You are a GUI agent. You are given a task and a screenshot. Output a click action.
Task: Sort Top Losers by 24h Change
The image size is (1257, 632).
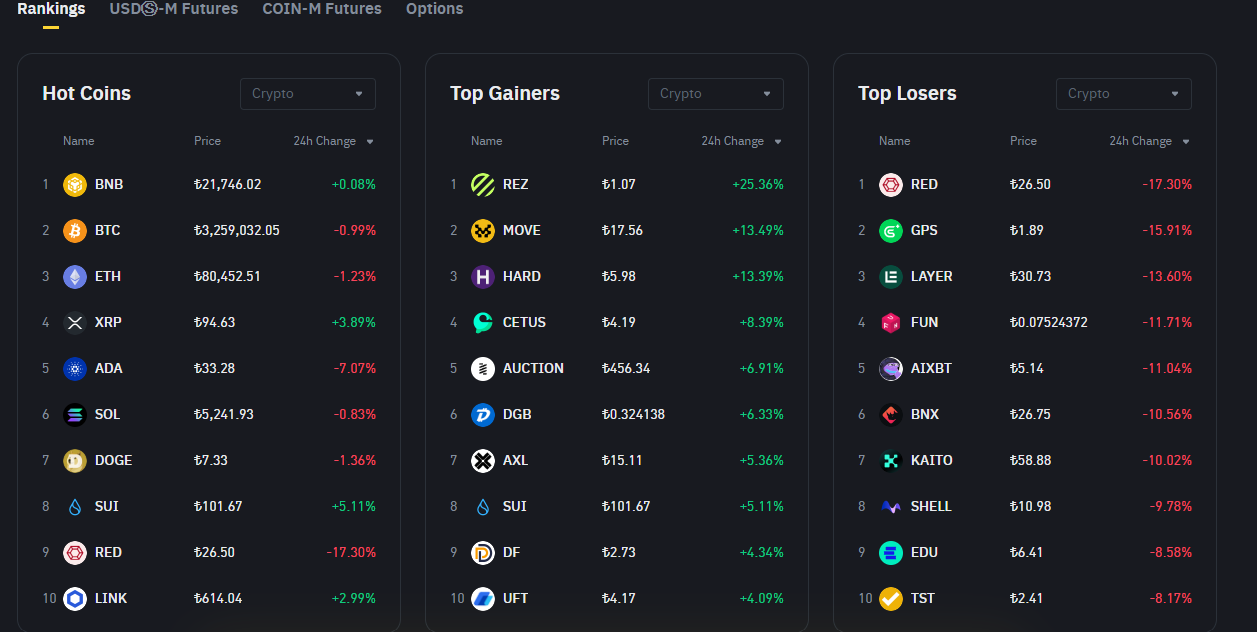[x=1149, y=142]
